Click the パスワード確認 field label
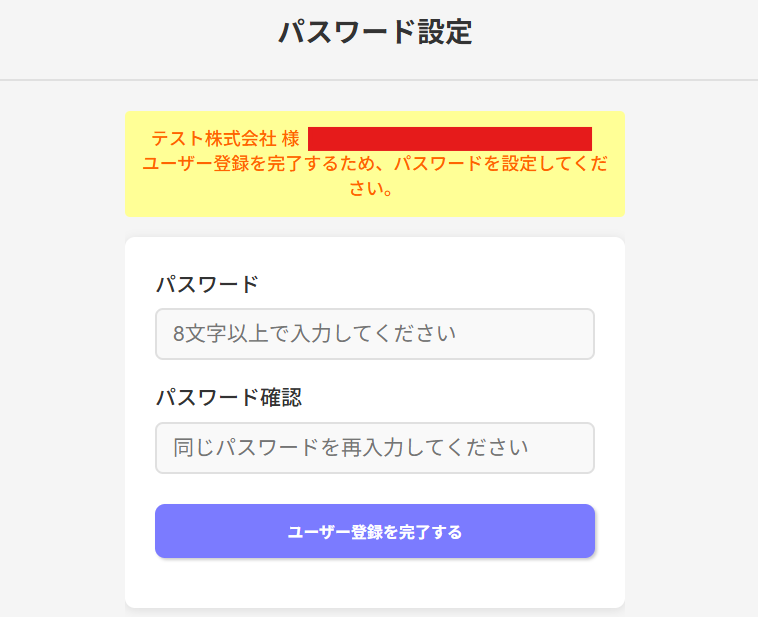Image resolution: width=758 pixels, height=617 pixels. [x=229, y=398]
